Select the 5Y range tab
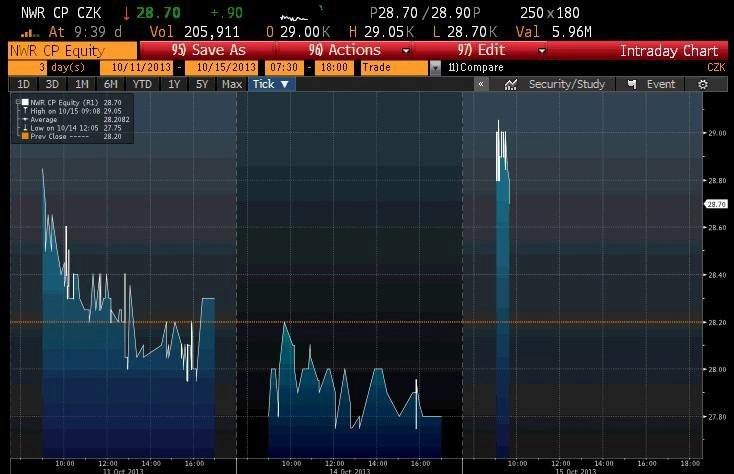The height and width of the screenshot is (474, 734). 202,84
